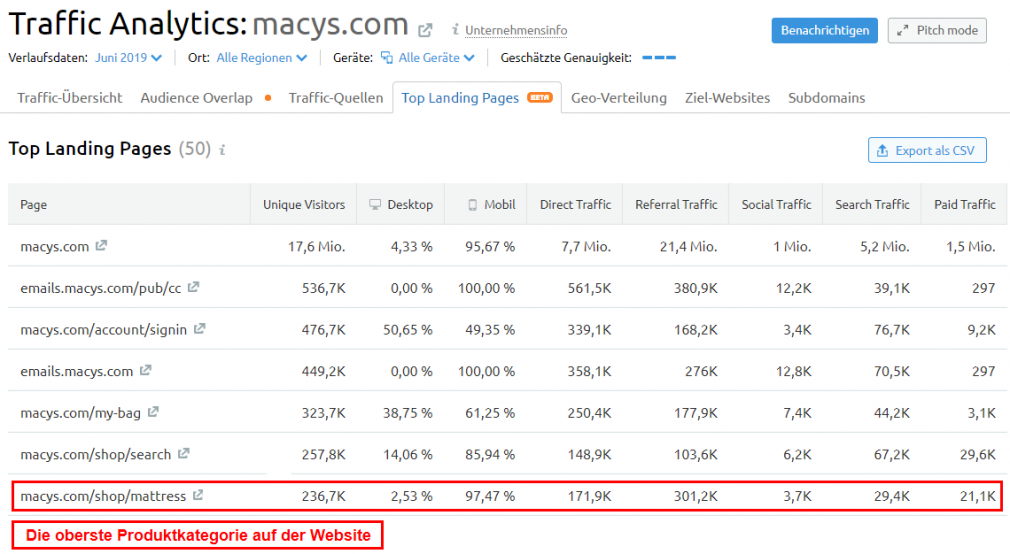Switch to the Traffic-Übersicht tab
This screenshot has height=554, width=1010.
(70, 98)
